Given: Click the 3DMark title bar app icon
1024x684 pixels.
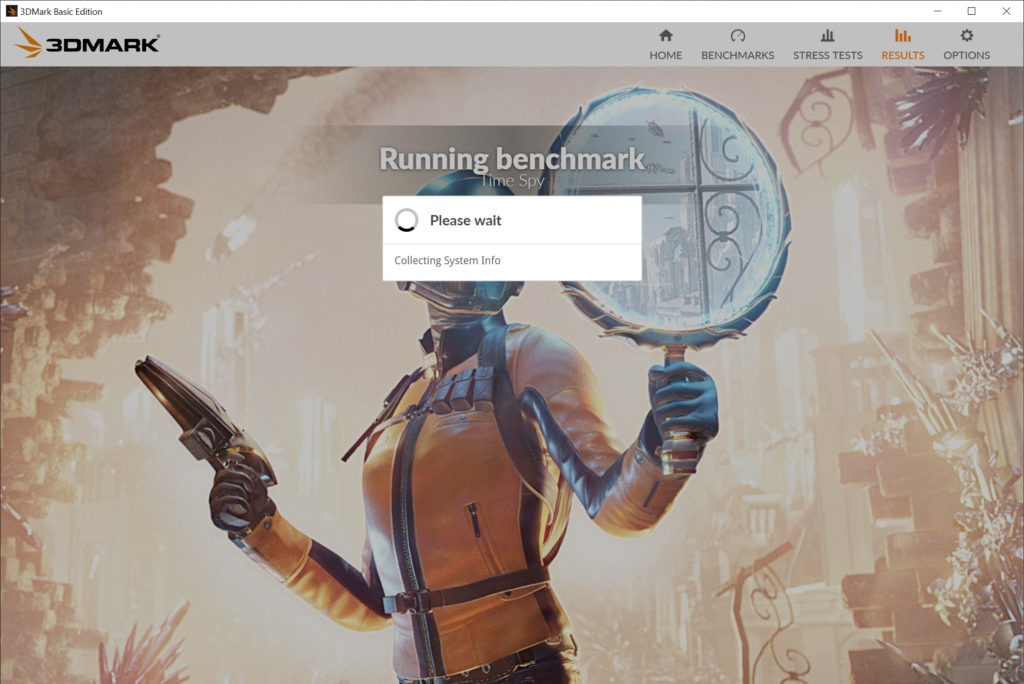Looking at the screenshot, I should 11,11.
